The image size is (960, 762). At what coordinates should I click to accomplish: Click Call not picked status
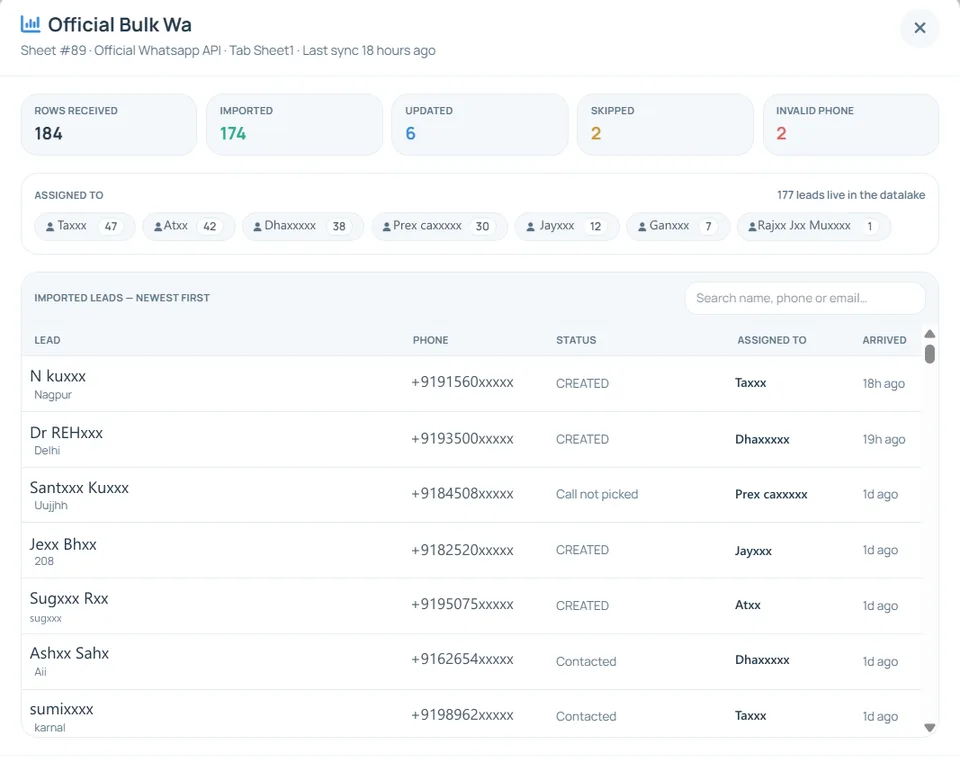(597, 495)
